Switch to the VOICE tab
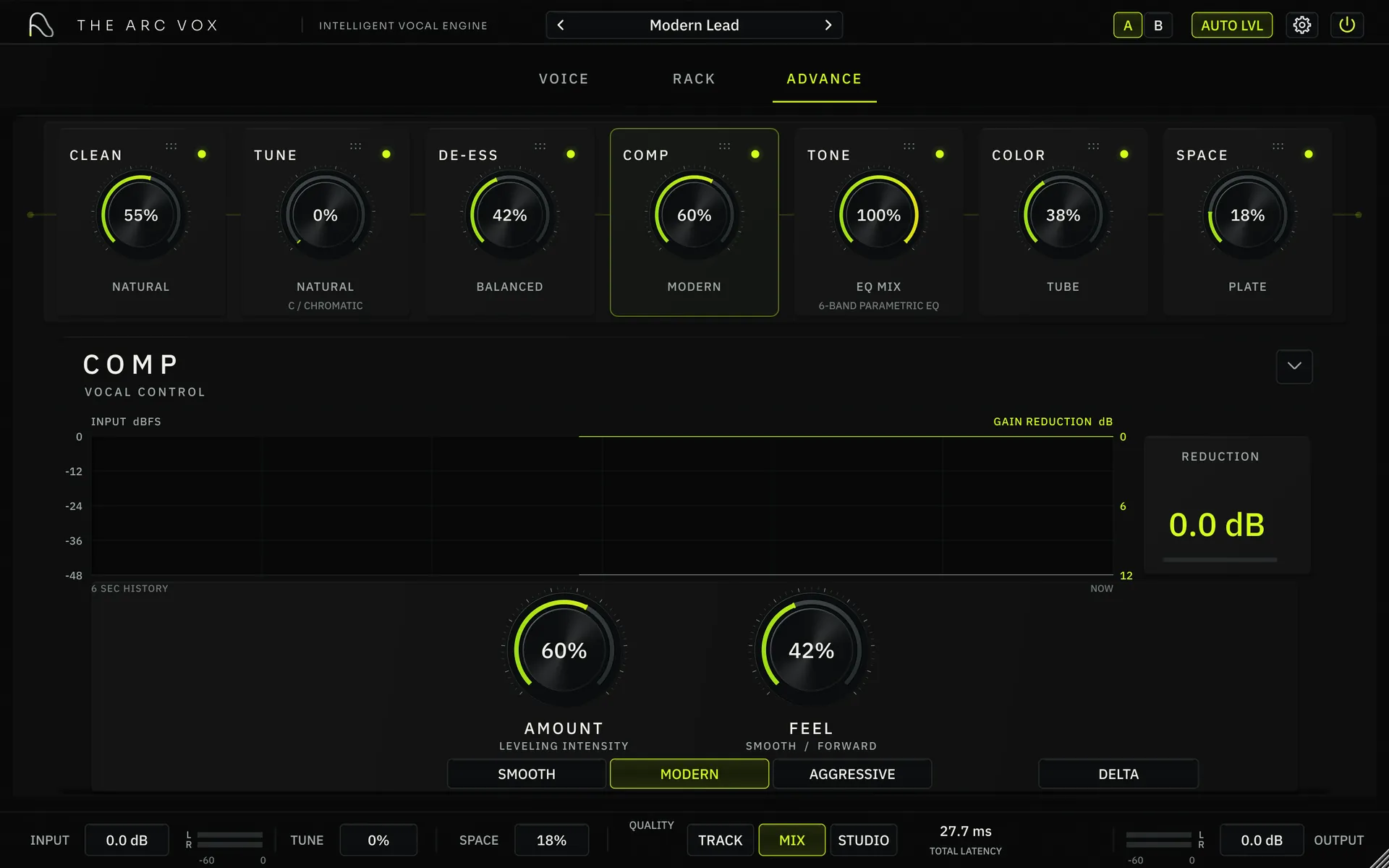1389x868 pixels. tap(564, 79)
